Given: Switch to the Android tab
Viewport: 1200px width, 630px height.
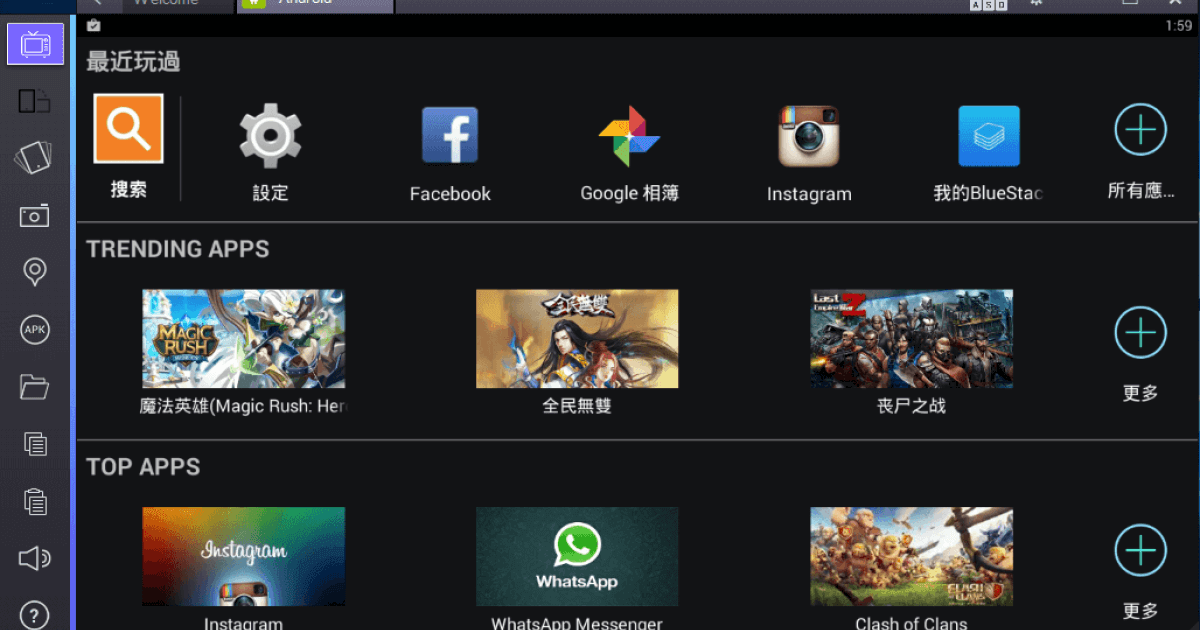Looking at the screenshot, I should pyautogui.click(x=315, y=5).
